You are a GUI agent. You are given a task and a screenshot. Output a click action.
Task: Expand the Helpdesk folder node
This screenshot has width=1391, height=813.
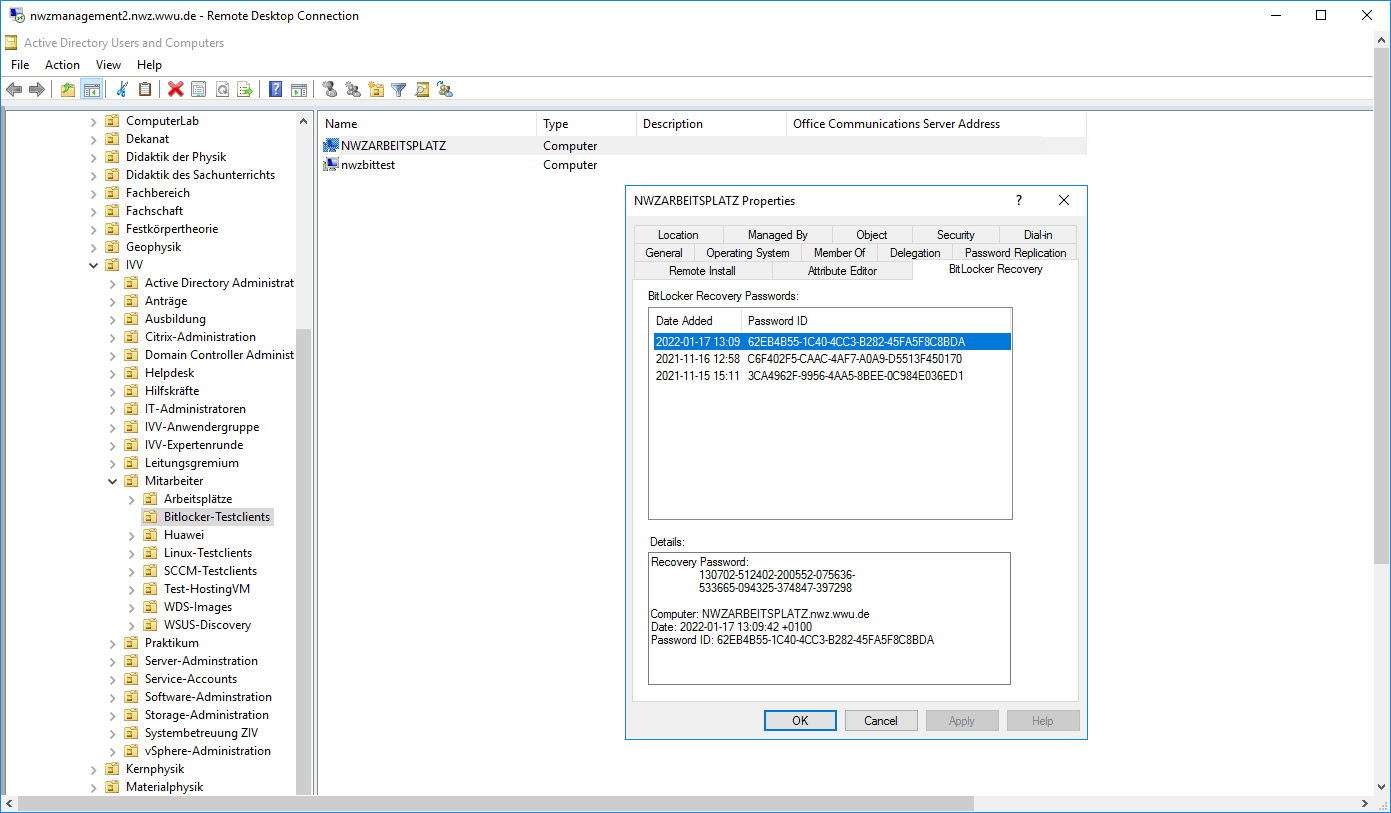pyautogui.click(x=113, y=373)
